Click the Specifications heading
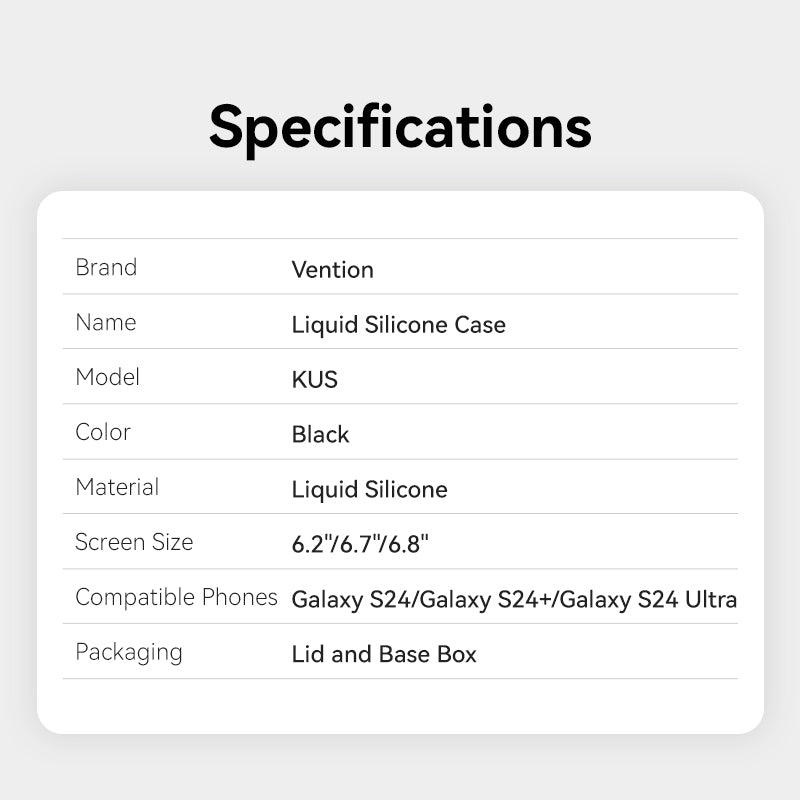The image size is (800, 800). tap(400, 127)
